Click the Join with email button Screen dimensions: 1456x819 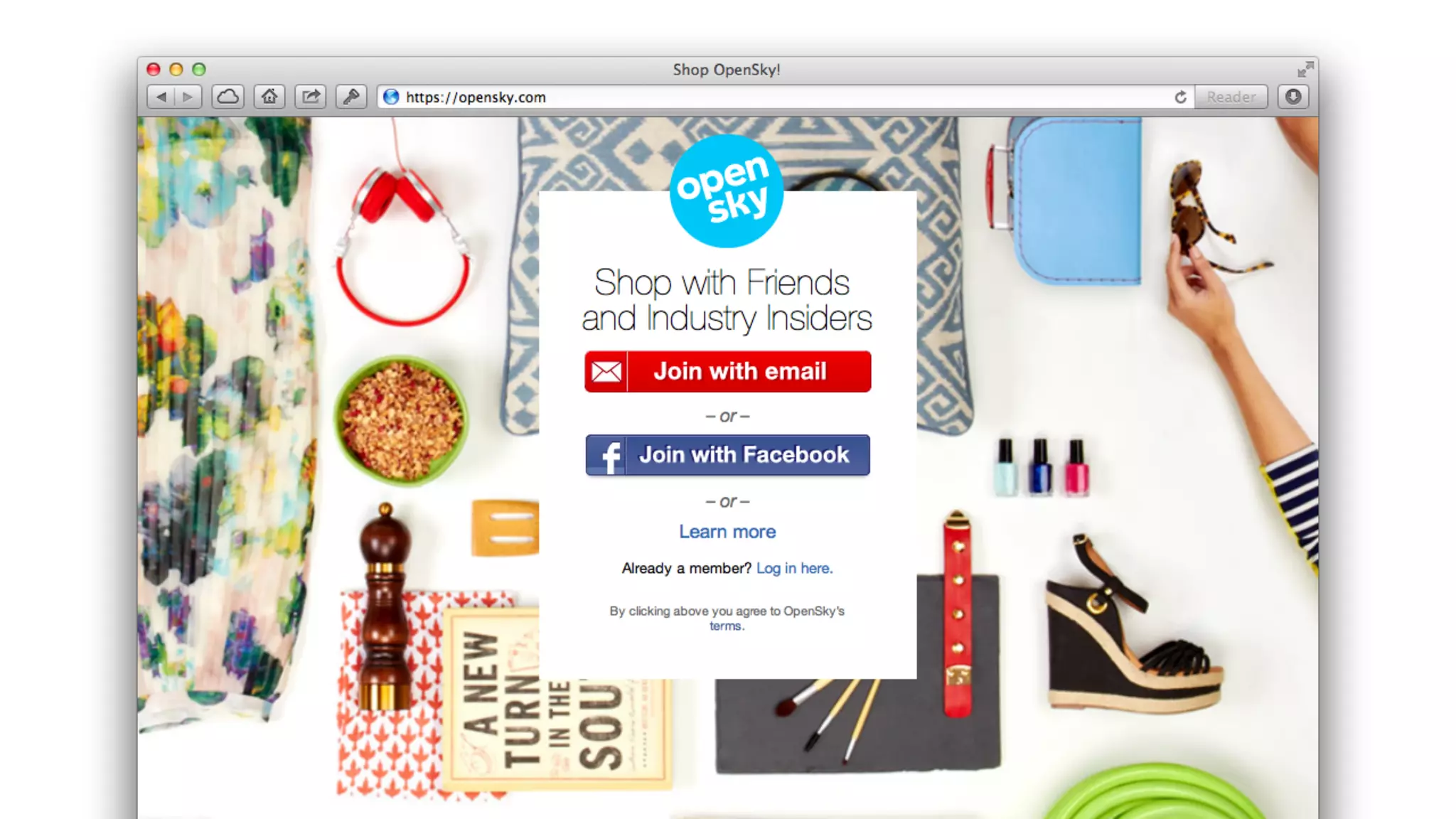(728, 372)
